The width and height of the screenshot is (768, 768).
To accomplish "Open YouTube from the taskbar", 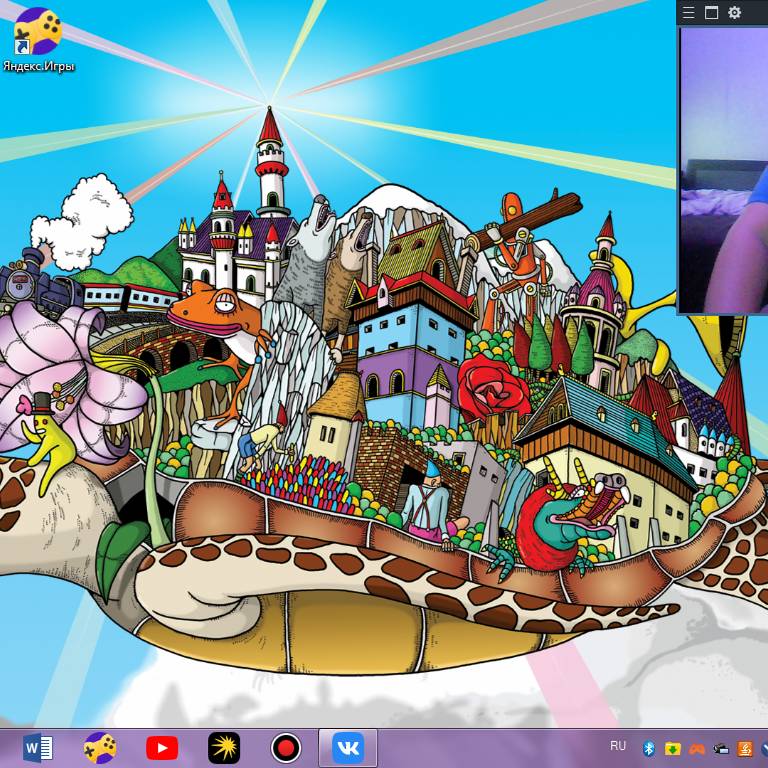I will pyautogui.click(x=162, y=748).
